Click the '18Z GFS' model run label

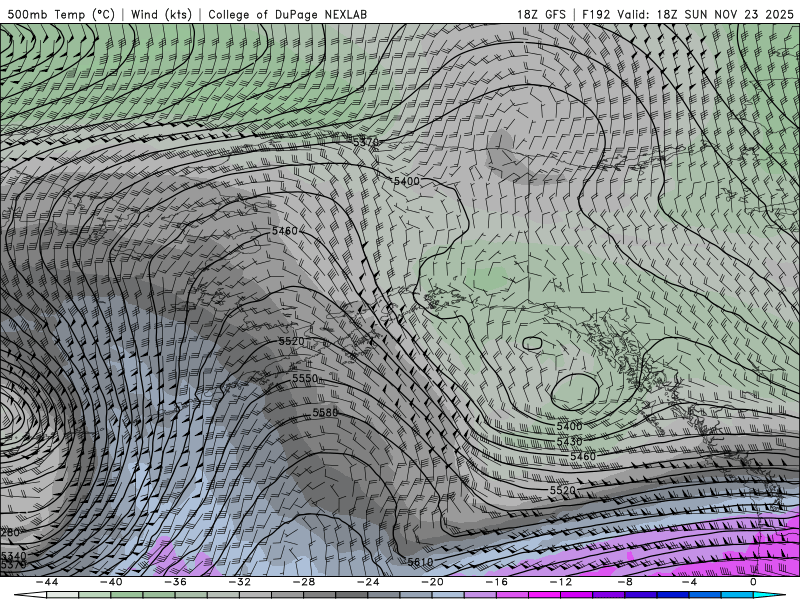click(541, 14)
